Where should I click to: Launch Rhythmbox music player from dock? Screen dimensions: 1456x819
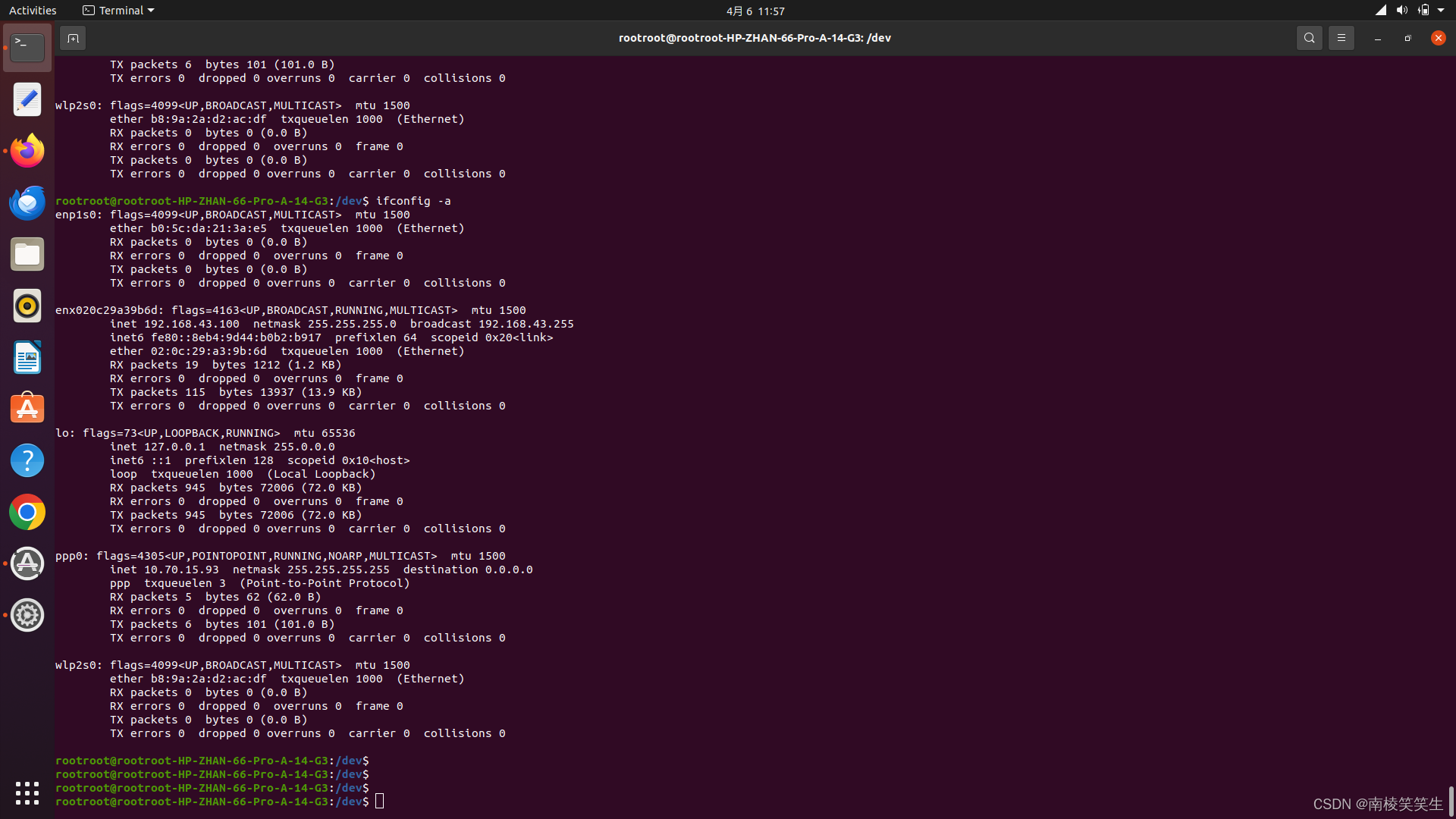pos(27,306)
